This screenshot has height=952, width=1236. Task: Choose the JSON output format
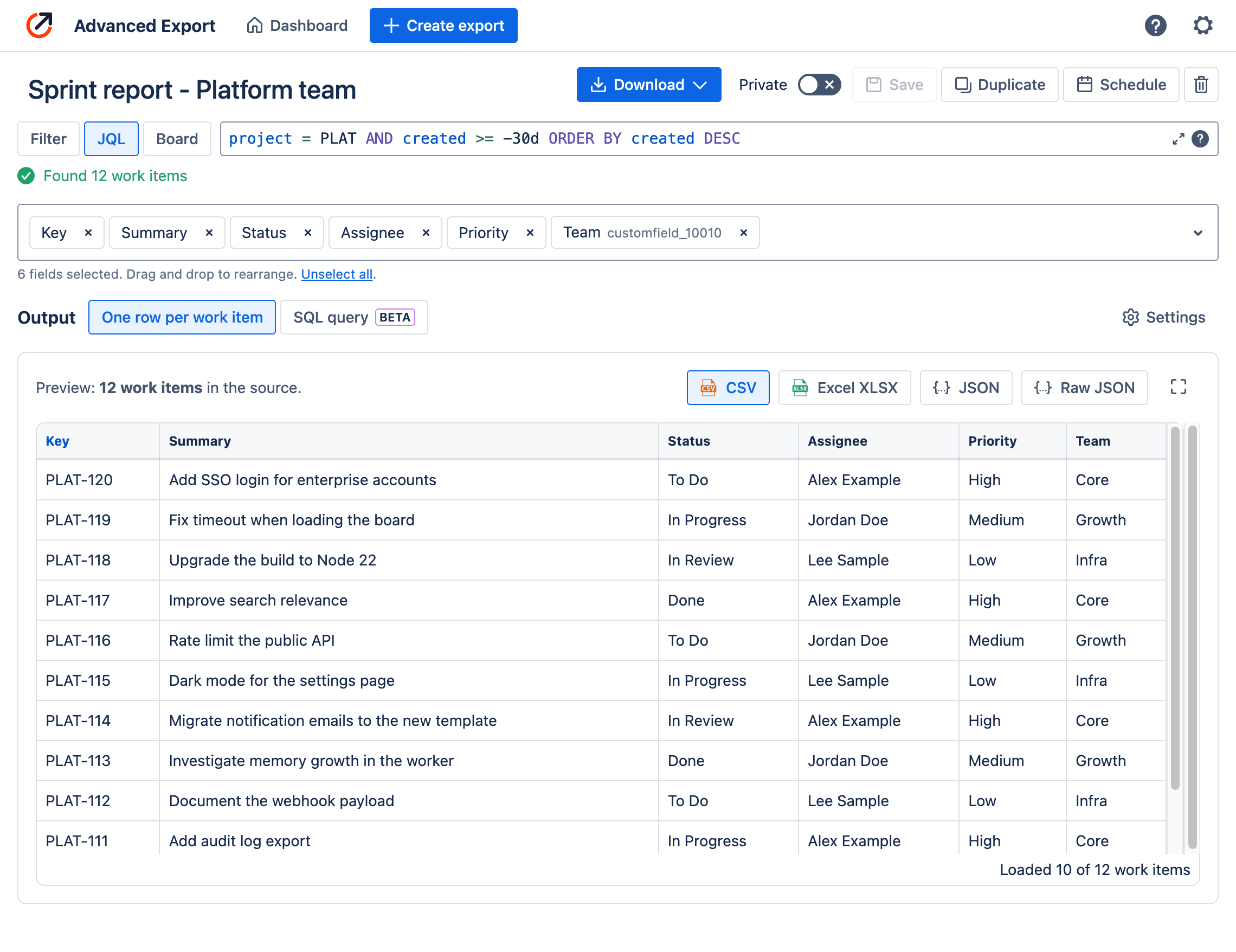point(965,388)
